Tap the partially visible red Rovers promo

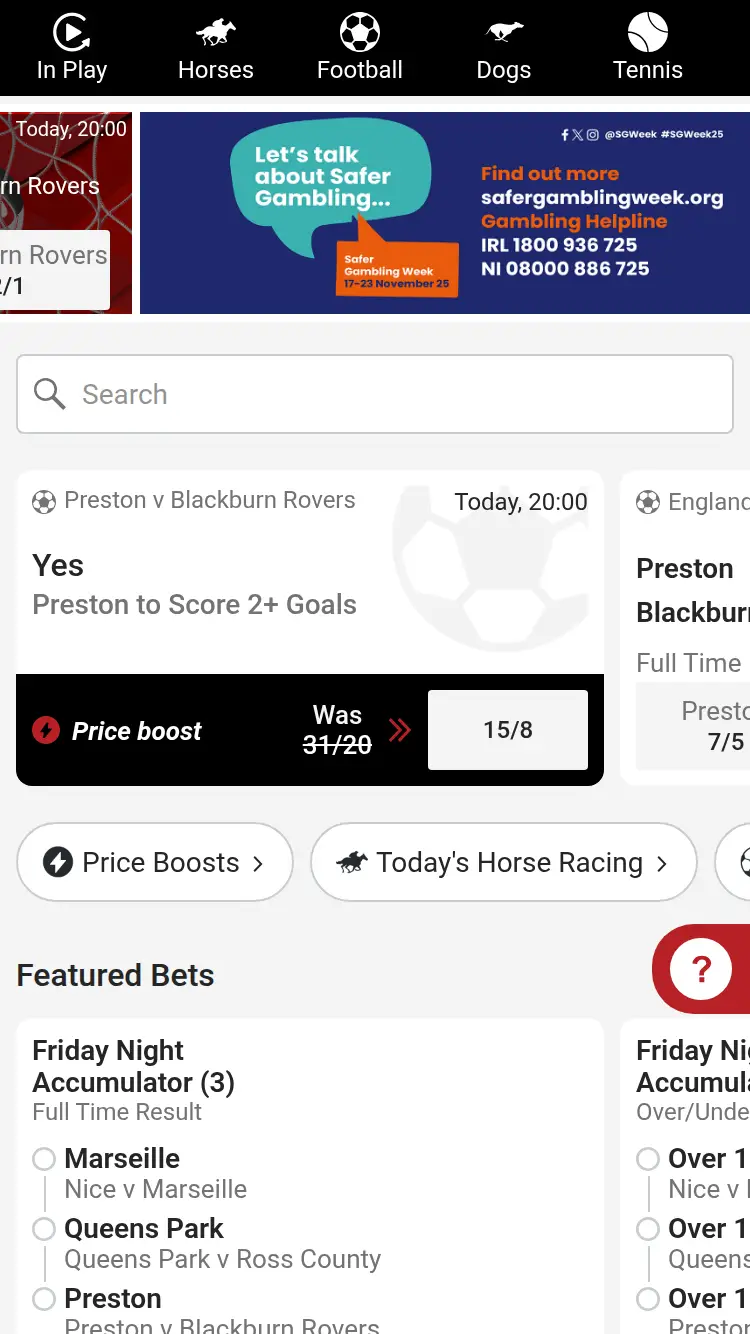[x=66, y=213]
